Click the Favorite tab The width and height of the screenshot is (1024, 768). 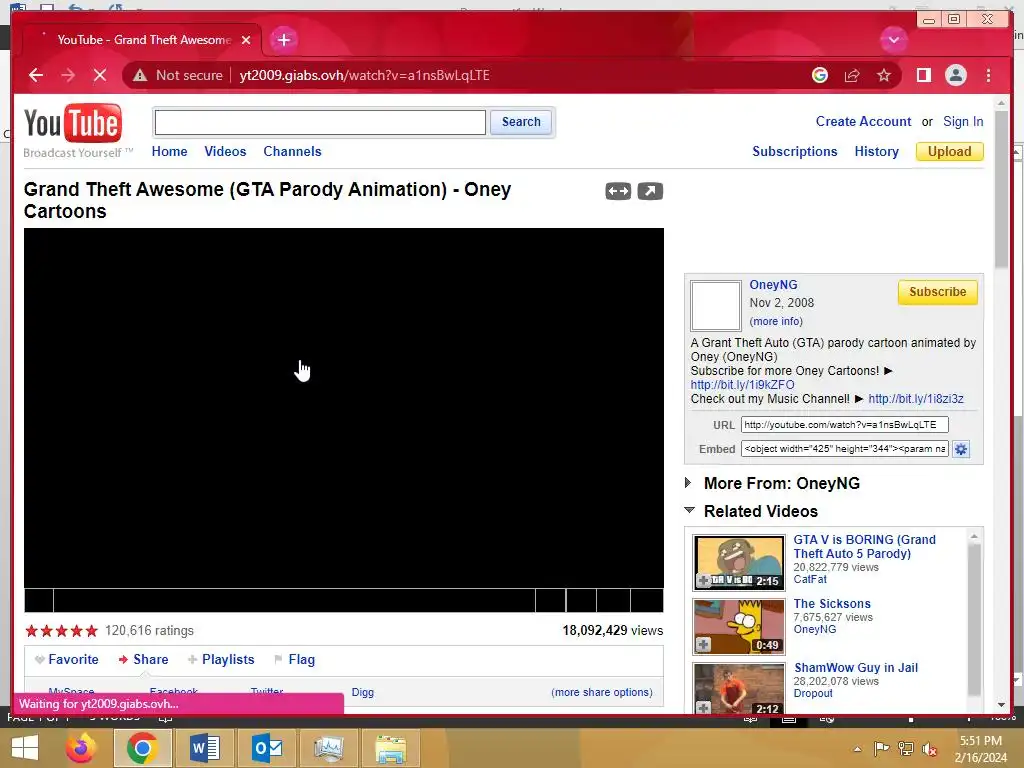point(67,660)
